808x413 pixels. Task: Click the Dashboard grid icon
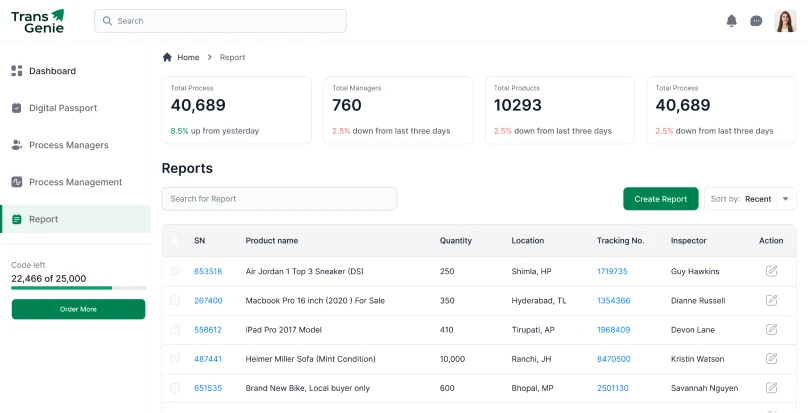click(17, 71)
